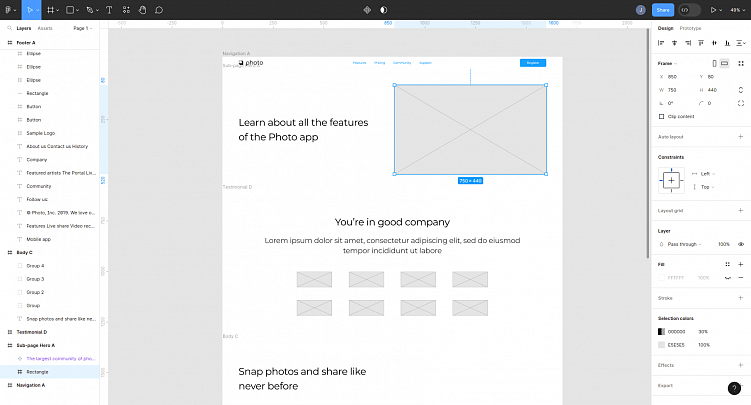This screenshot has height=405, width=751.
Task: Toggle the Dev Mode switch
Action: point(689,10)
